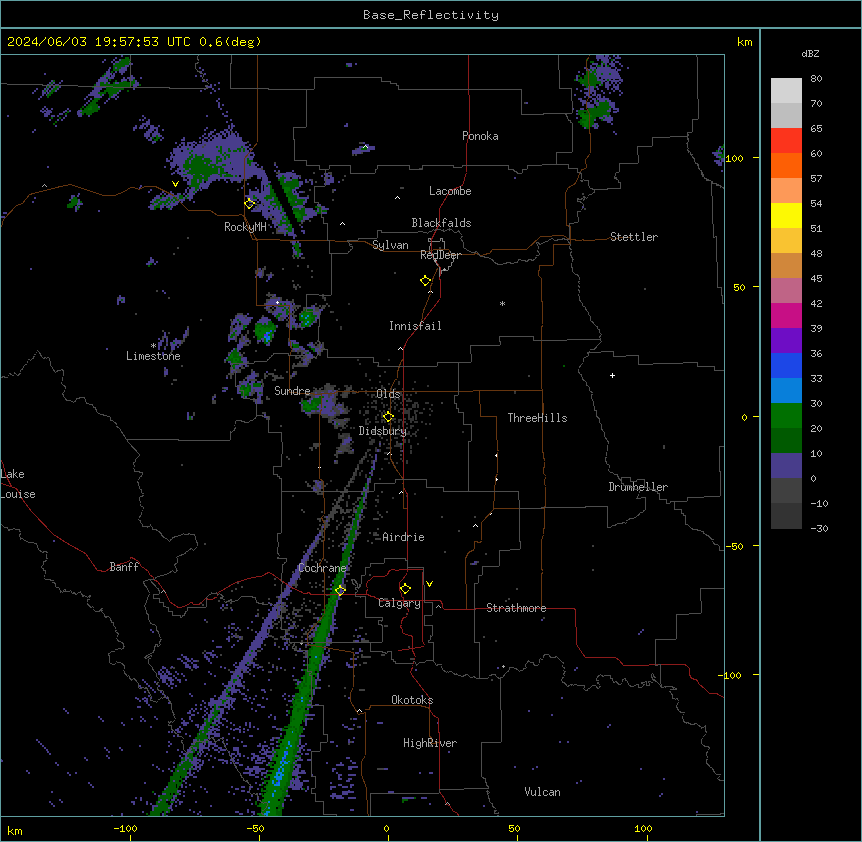Click the Strathmore label

[x=516, y=608]
